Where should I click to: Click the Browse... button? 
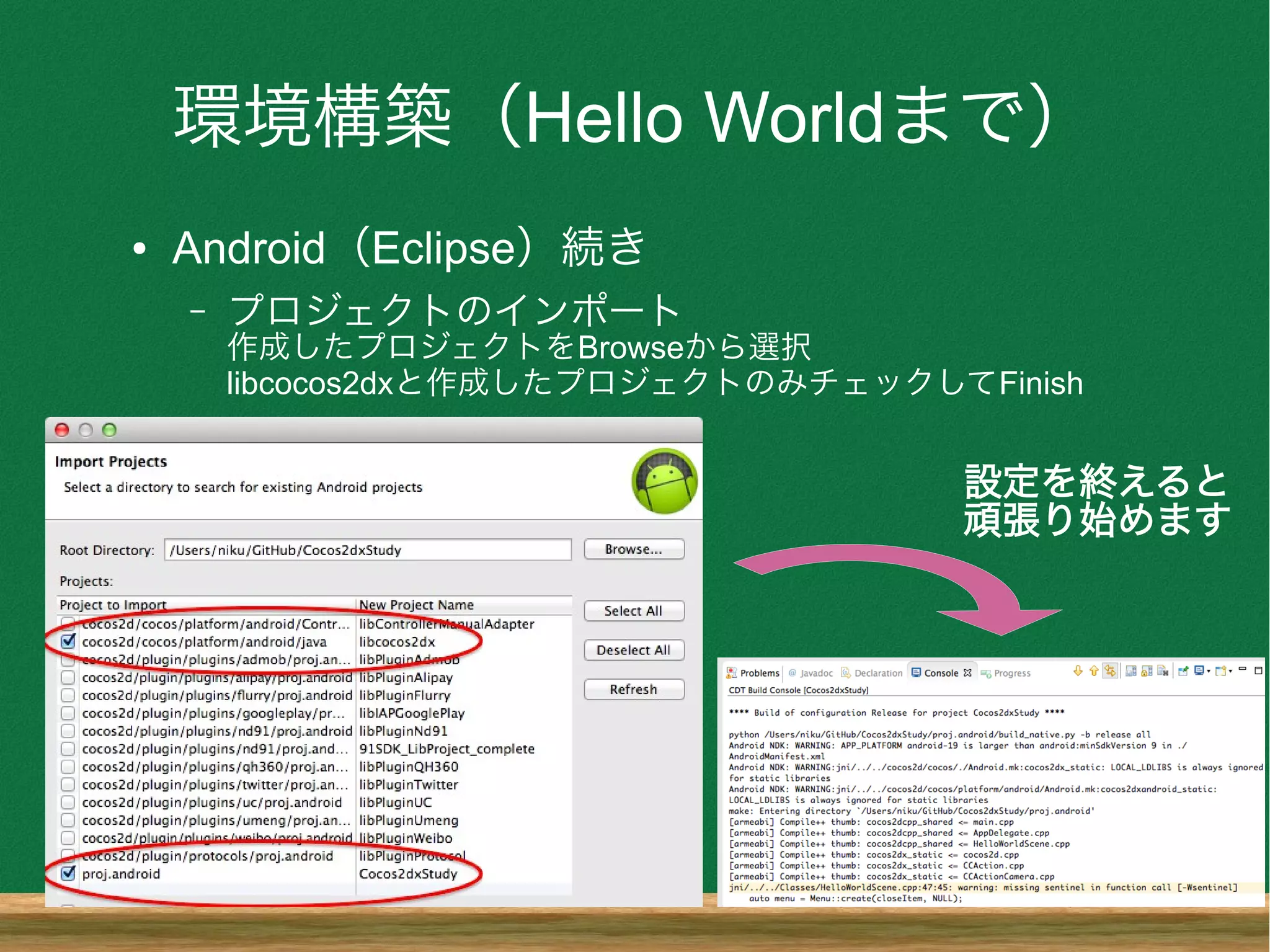(634, 549)
